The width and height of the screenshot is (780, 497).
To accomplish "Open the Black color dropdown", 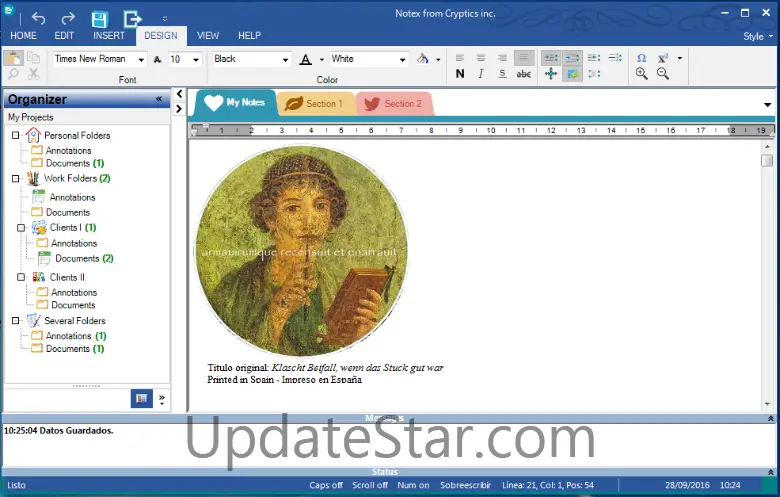I will tap(286, 60).
